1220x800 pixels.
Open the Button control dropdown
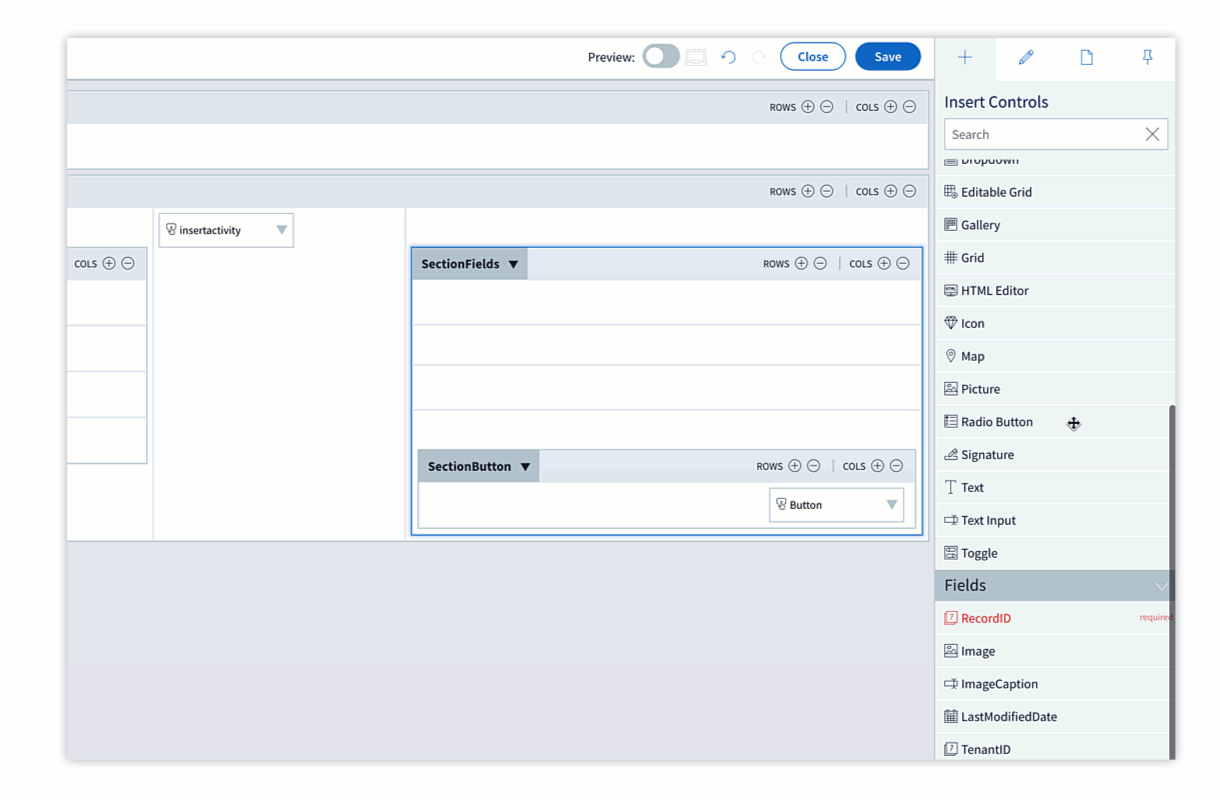tap(892, 505)
